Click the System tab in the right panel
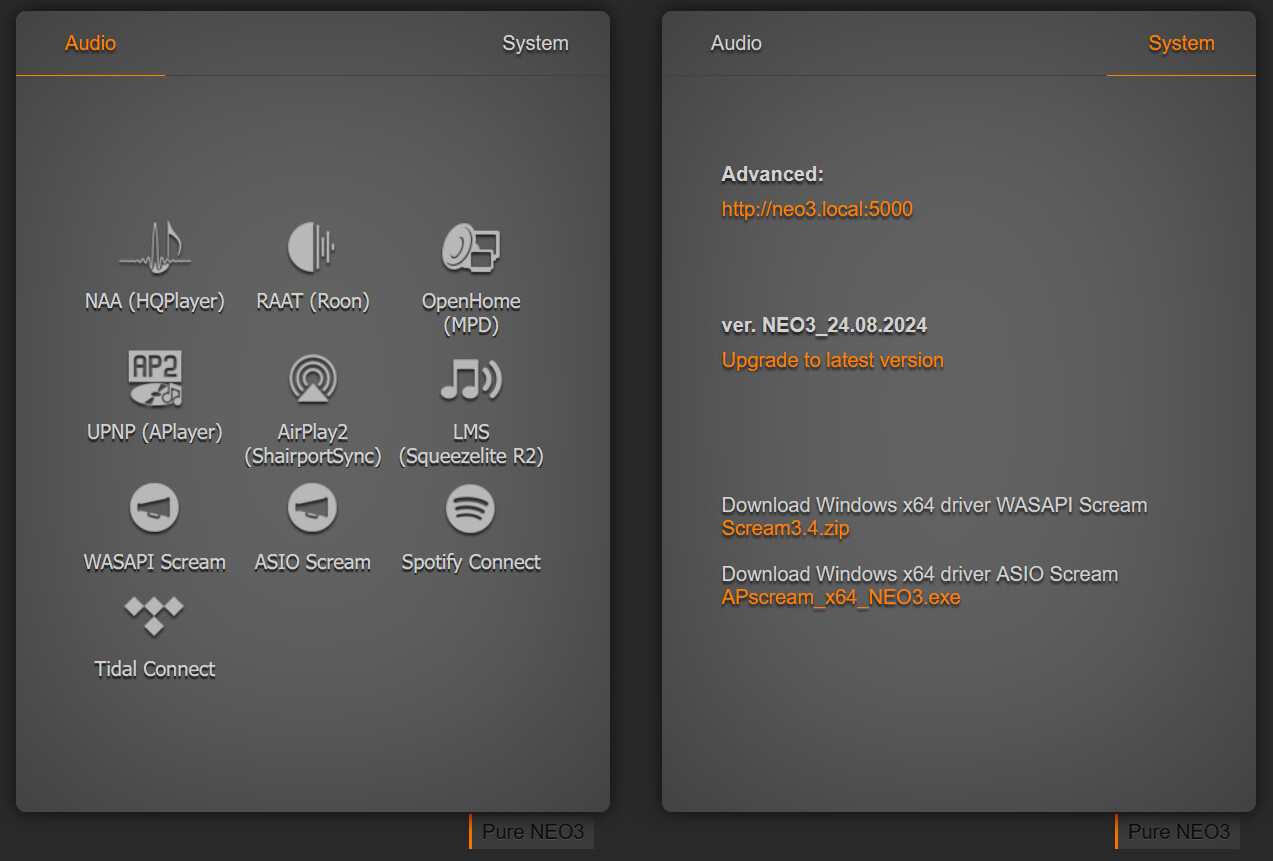1273x861 pixels. (x=1181, y=43)
